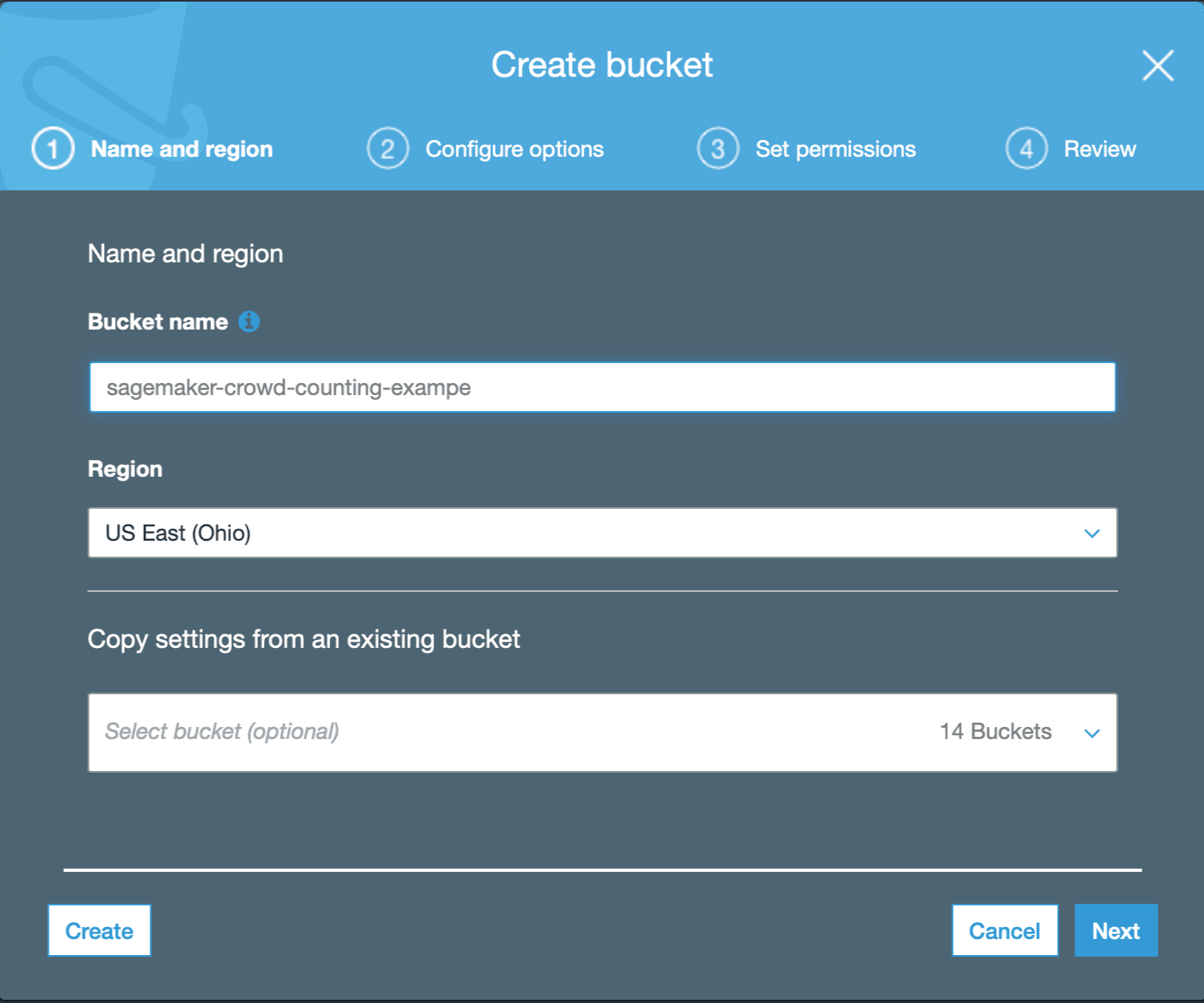1204x1003 pixels.
Task: Click the Copy settings from existing bucket heading
Action: click(304, 639)
